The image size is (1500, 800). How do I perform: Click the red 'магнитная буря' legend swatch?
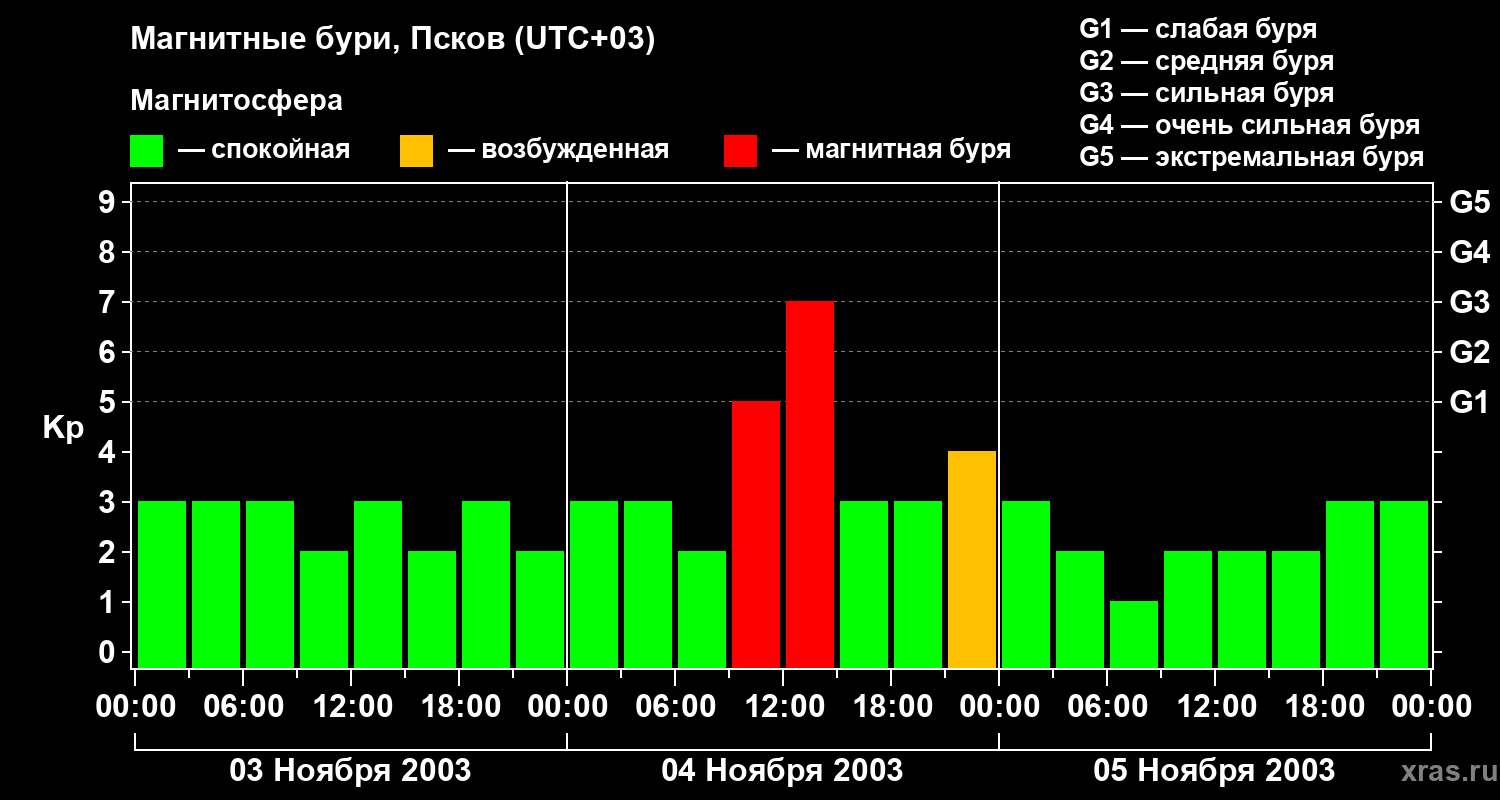740,151
